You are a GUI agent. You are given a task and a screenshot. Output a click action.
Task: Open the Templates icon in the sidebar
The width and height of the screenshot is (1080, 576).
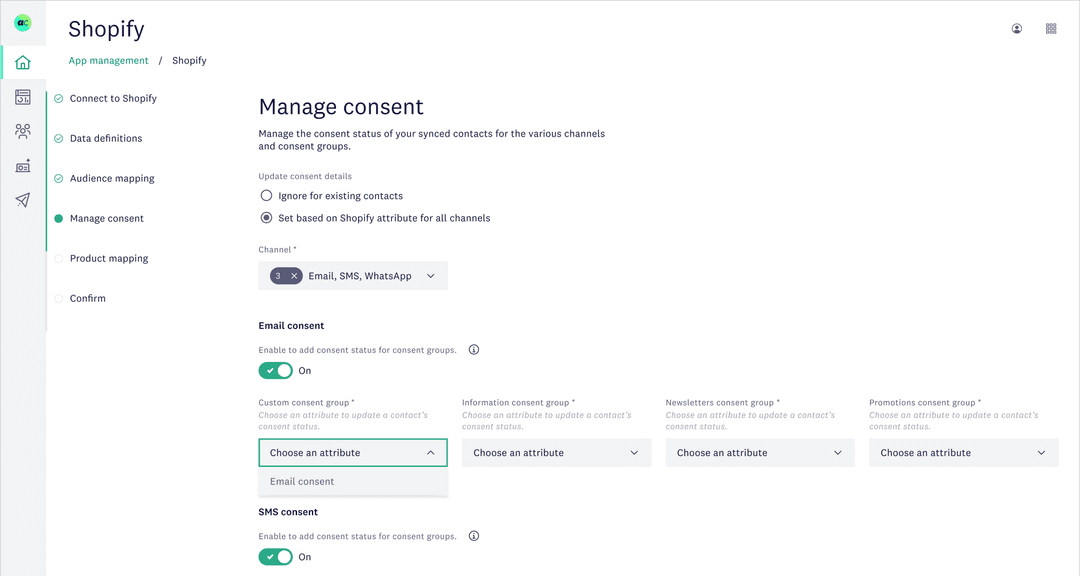[x=21, y=166]
